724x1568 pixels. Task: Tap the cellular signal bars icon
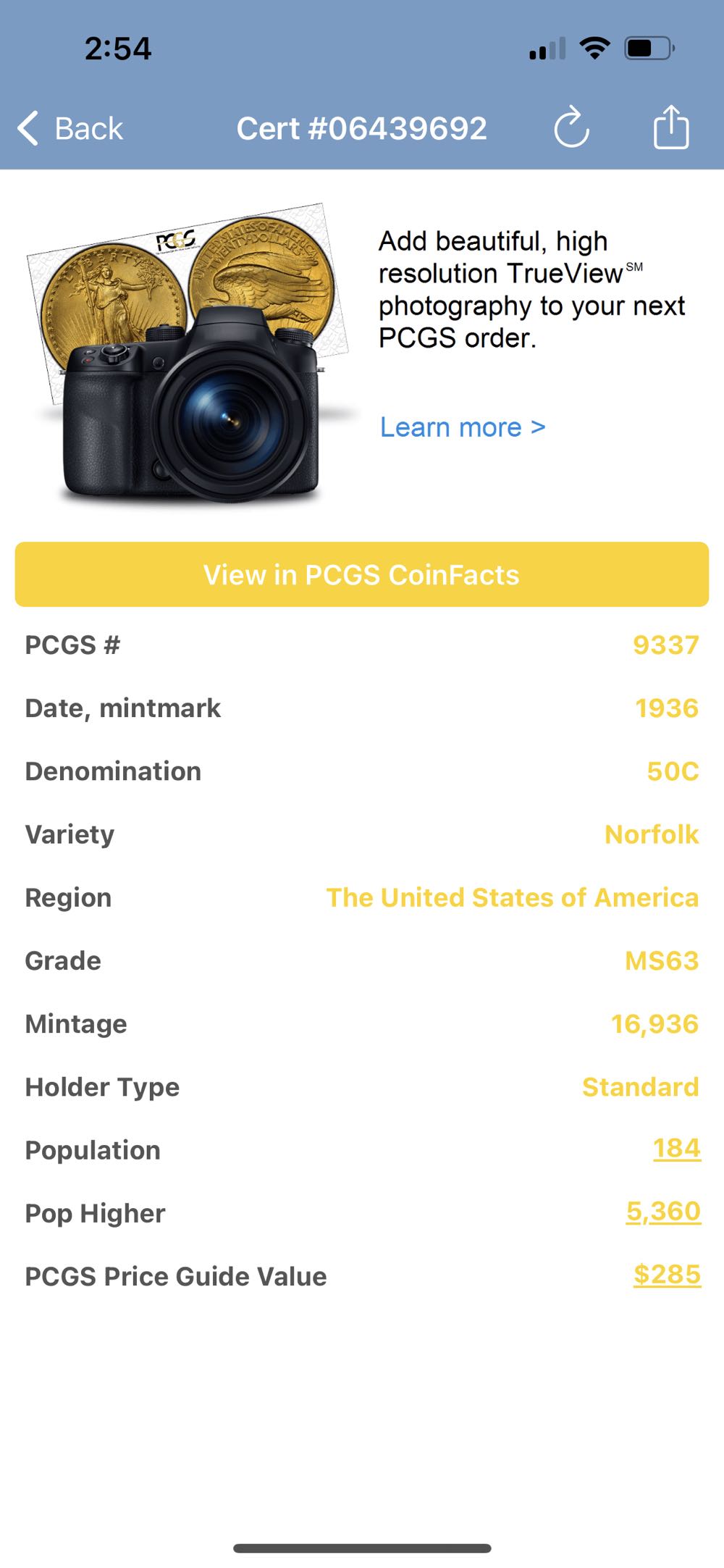tap(547, 49)
